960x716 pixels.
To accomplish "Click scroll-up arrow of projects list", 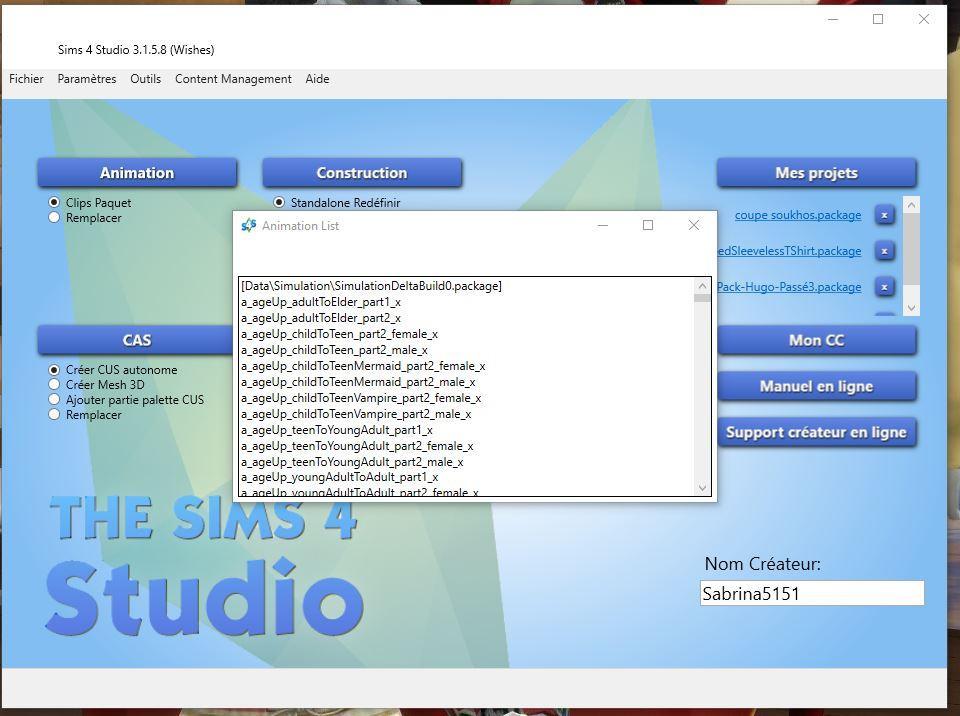I will coord(911,205).
